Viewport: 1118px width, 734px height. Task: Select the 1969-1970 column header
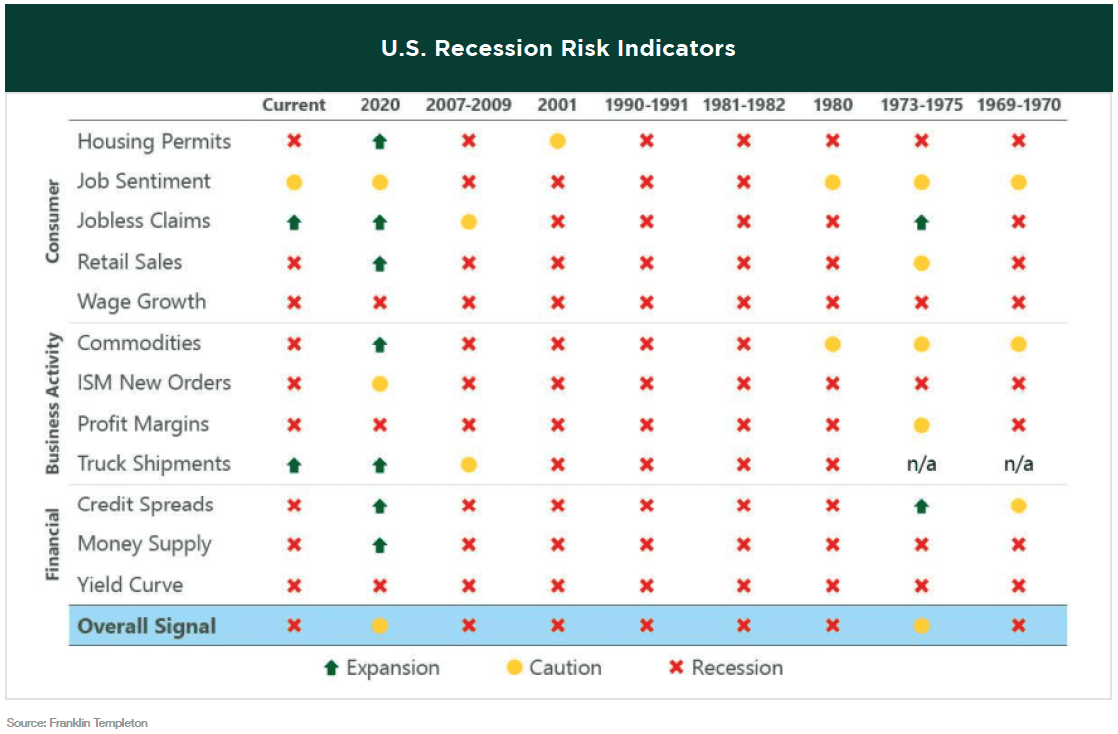point(1018,105)
